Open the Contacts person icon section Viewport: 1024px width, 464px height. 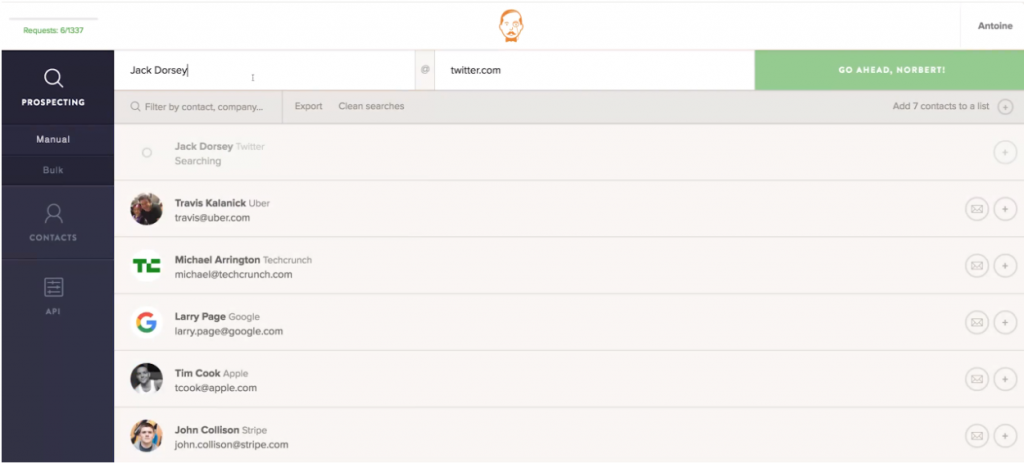[x=53, y=222]
